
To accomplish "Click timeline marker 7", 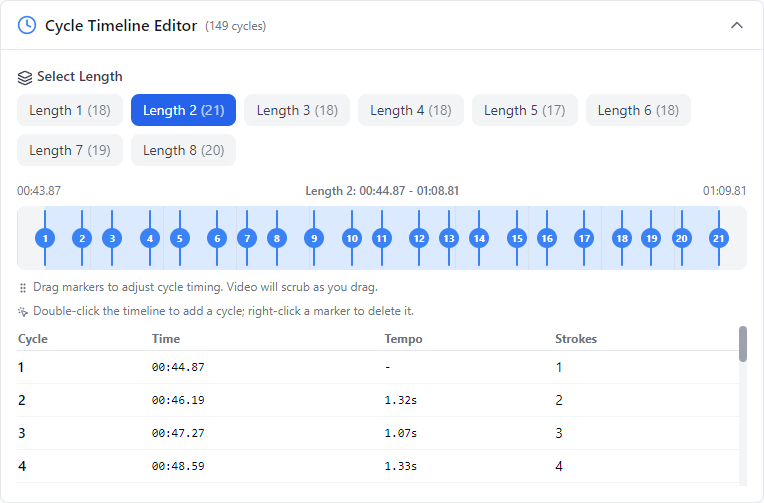I will click(x=247, y=238).
